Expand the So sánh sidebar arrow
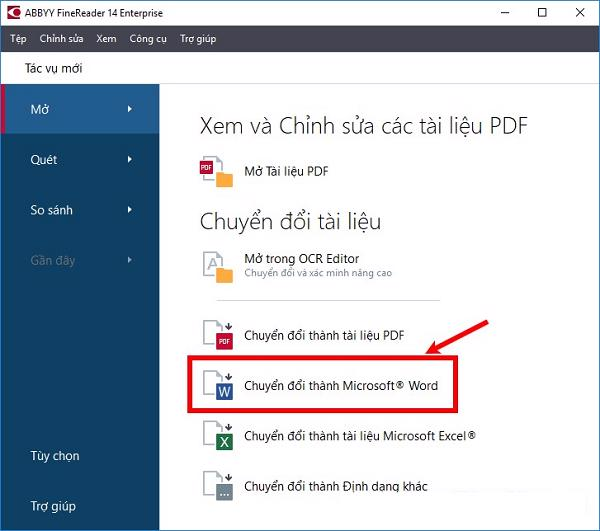 pyautogui.click(x=129, y=210)
